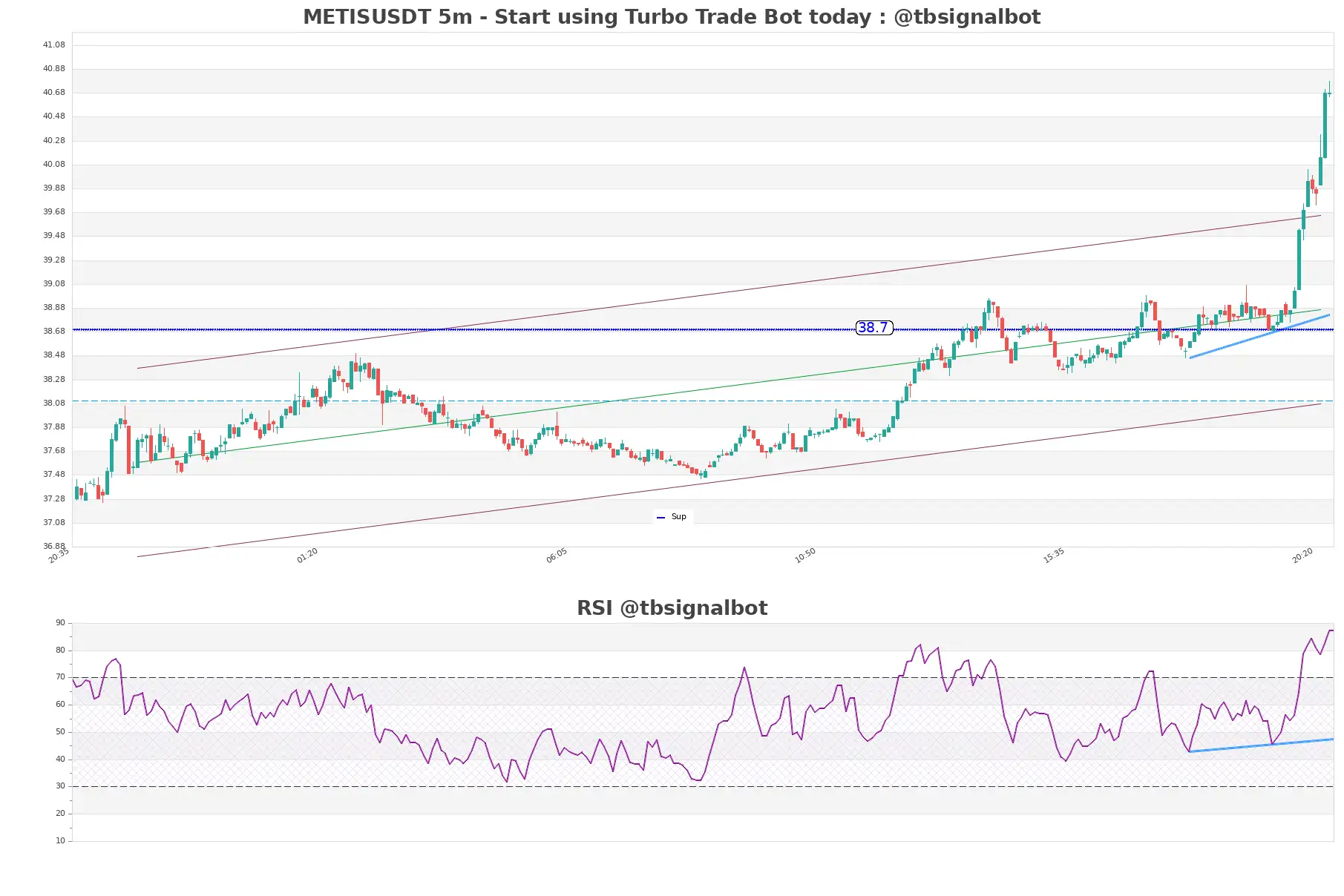Click the 38.28 price axis label
Image resolution: width=1344 pixels, height=896 pixels.
53,380
